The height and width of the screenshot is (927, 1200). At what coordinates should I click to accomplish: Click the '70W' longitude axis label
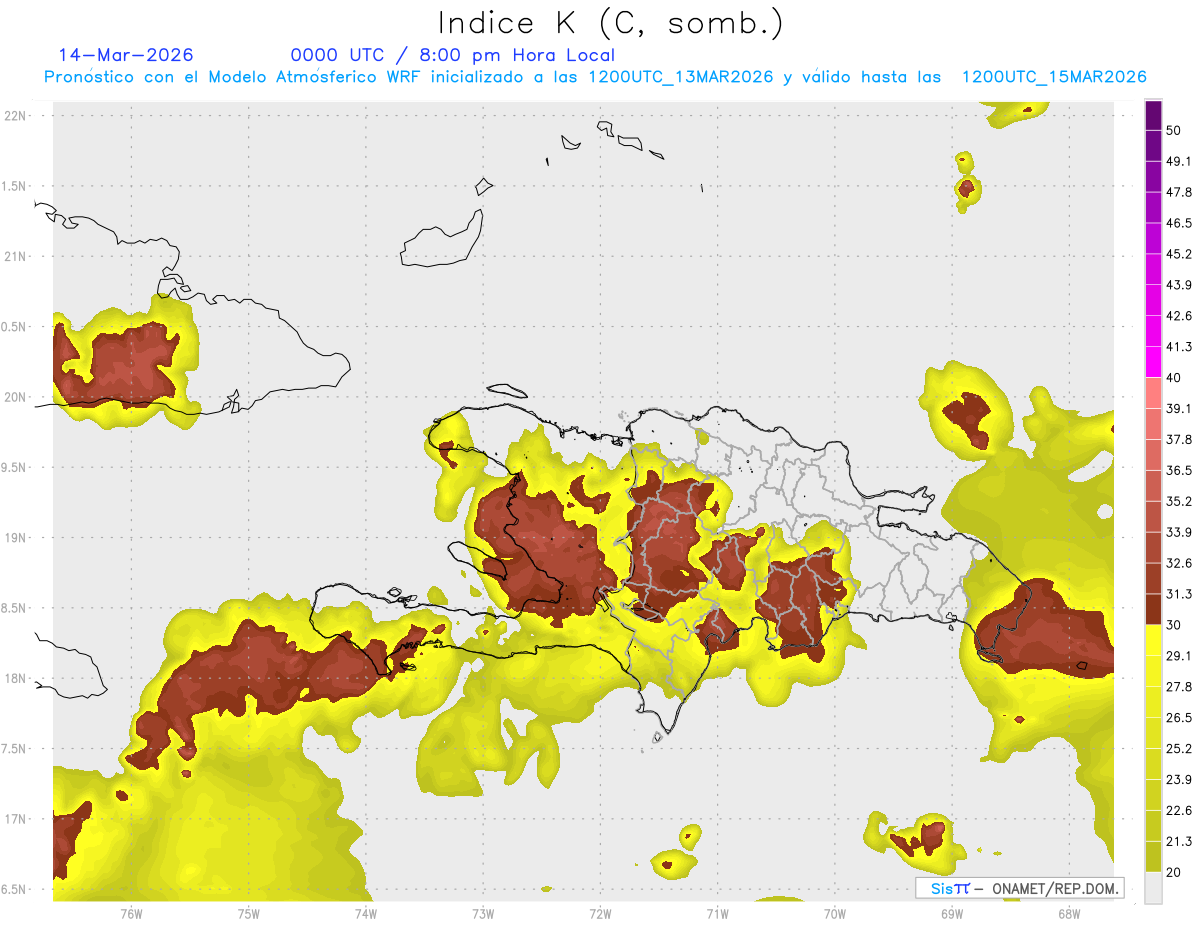pos(834,914)
